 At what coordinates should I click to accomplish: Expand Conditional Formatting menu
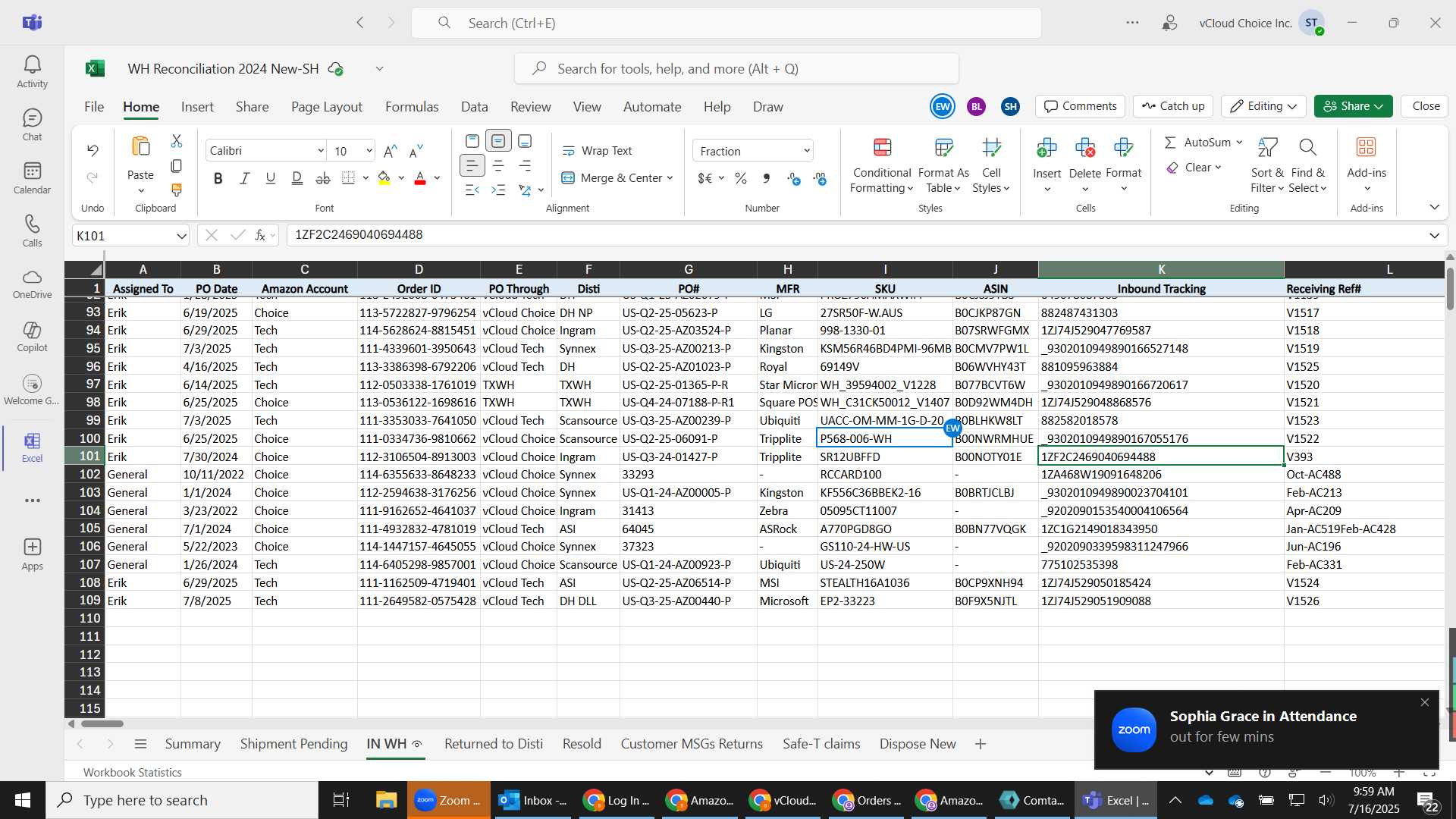click(881, 167)
